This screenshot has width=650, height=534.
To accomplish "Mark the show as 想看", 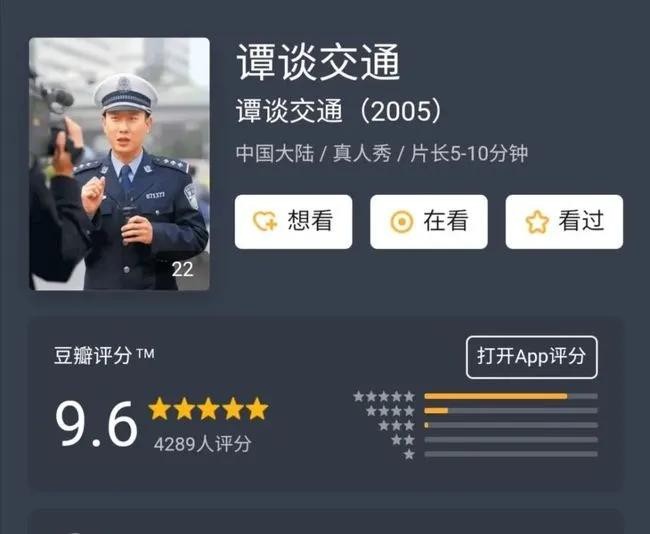I will coord(293,222).
